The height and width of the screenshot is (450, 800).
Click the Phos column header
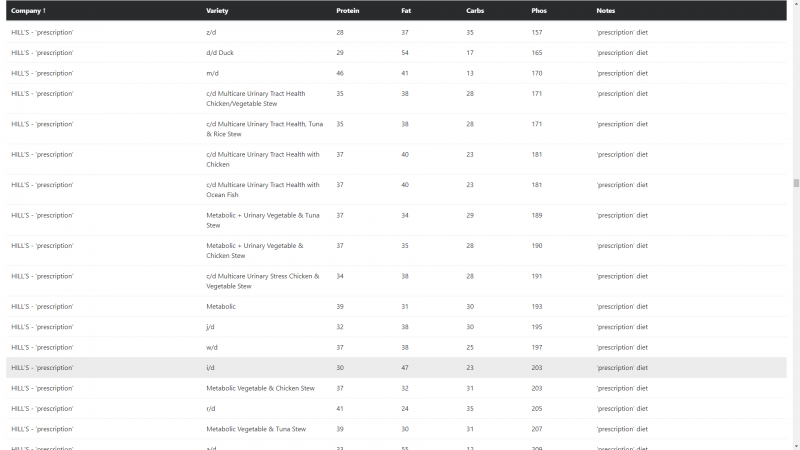[x=539, y=11]
